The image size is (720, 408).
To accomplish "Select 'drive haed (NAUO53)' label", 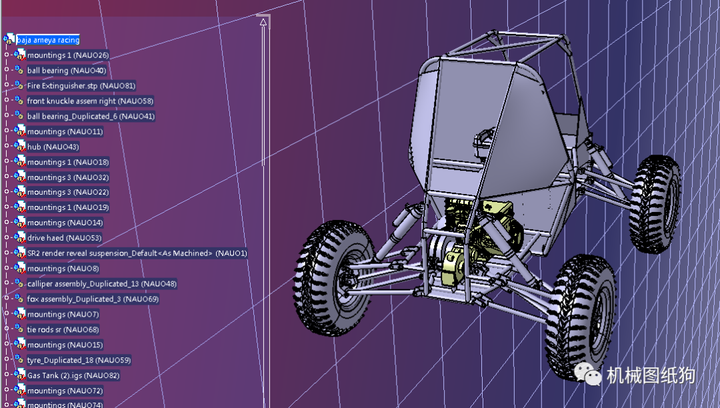I will click(64, 238).
